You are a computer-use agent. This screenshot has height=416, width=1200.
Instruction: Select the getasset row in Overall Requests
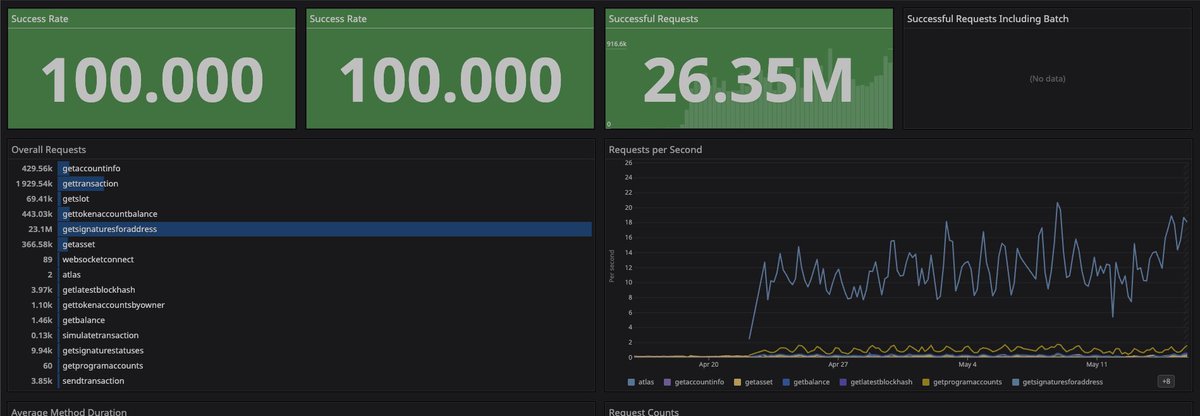300,244
